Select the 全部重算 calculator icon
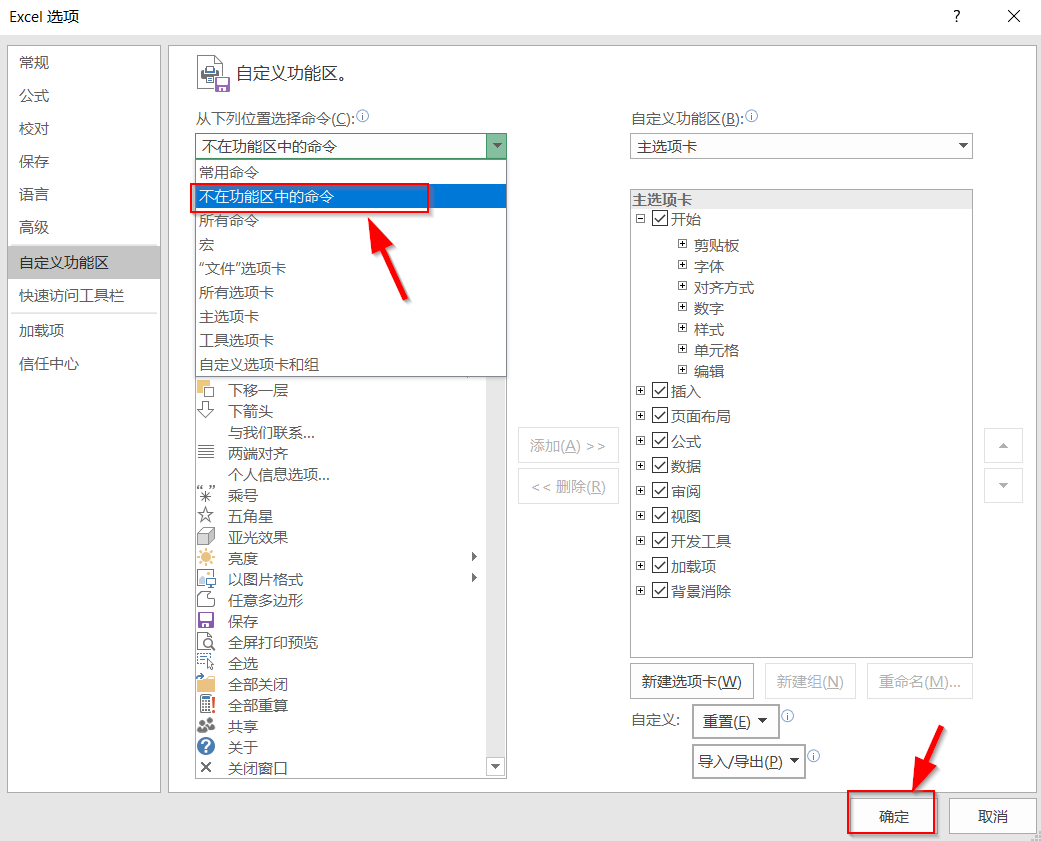 click(x=206, y=704)
